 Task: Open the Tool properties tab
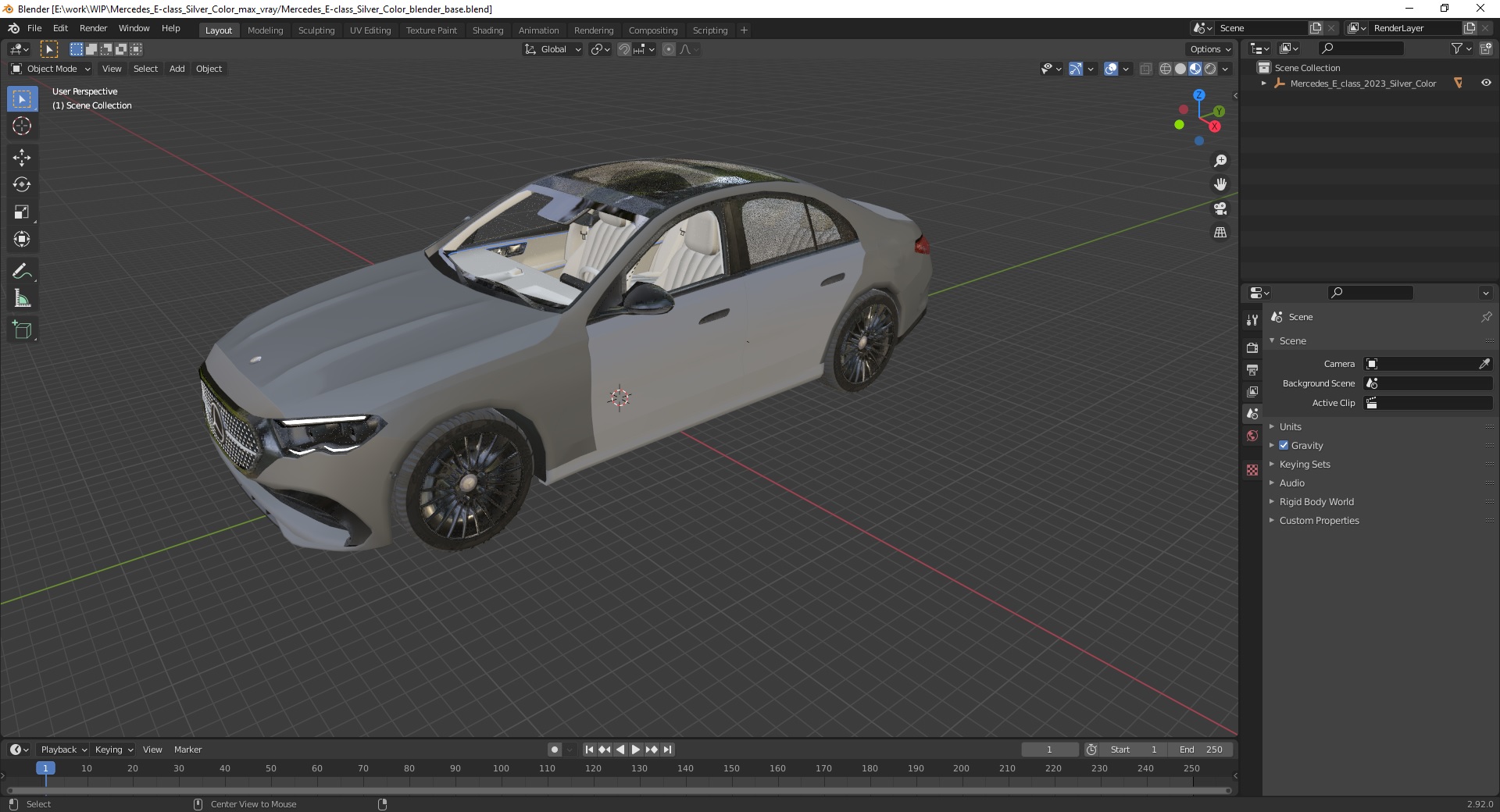click(1252, 320)
